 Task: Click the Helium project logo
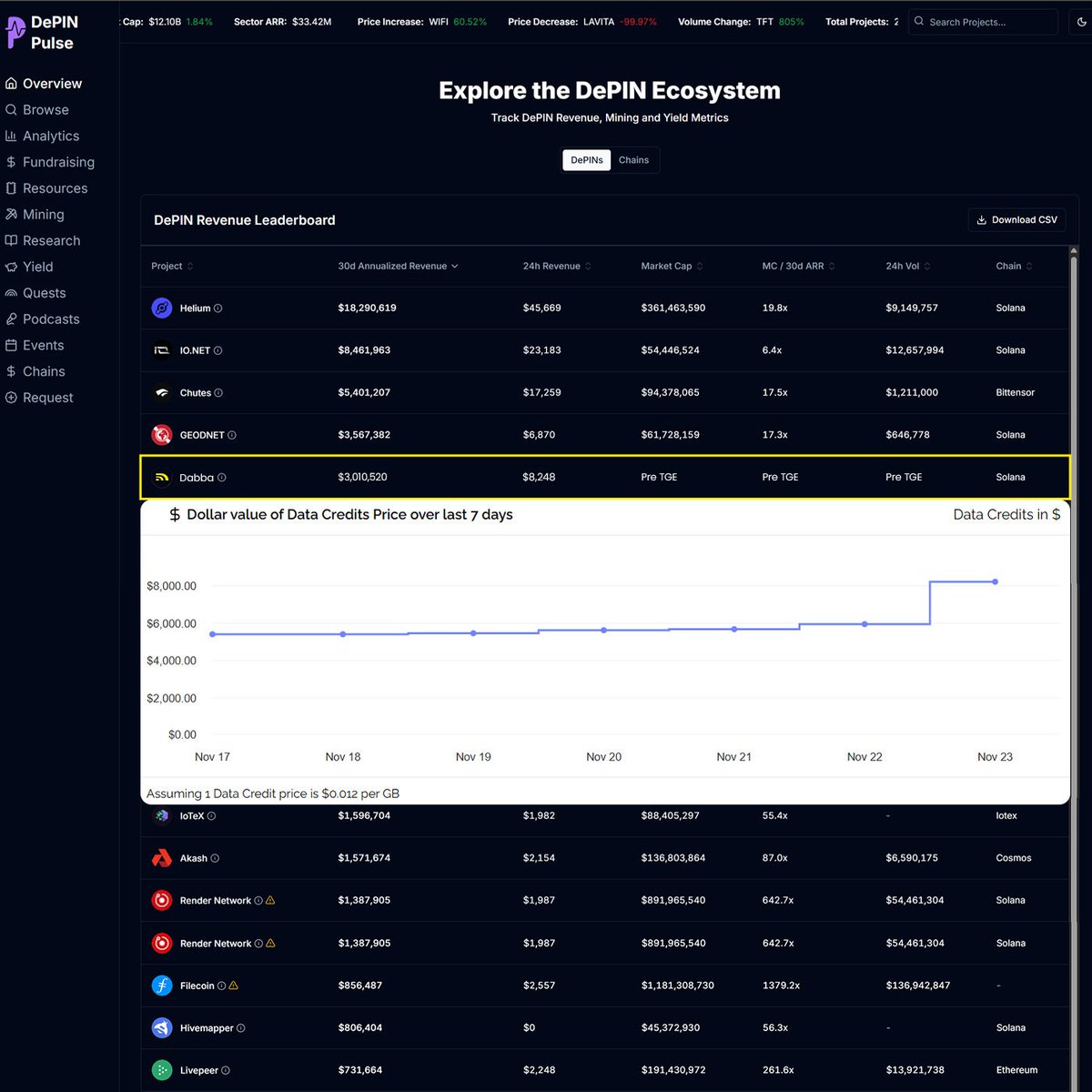162,308
